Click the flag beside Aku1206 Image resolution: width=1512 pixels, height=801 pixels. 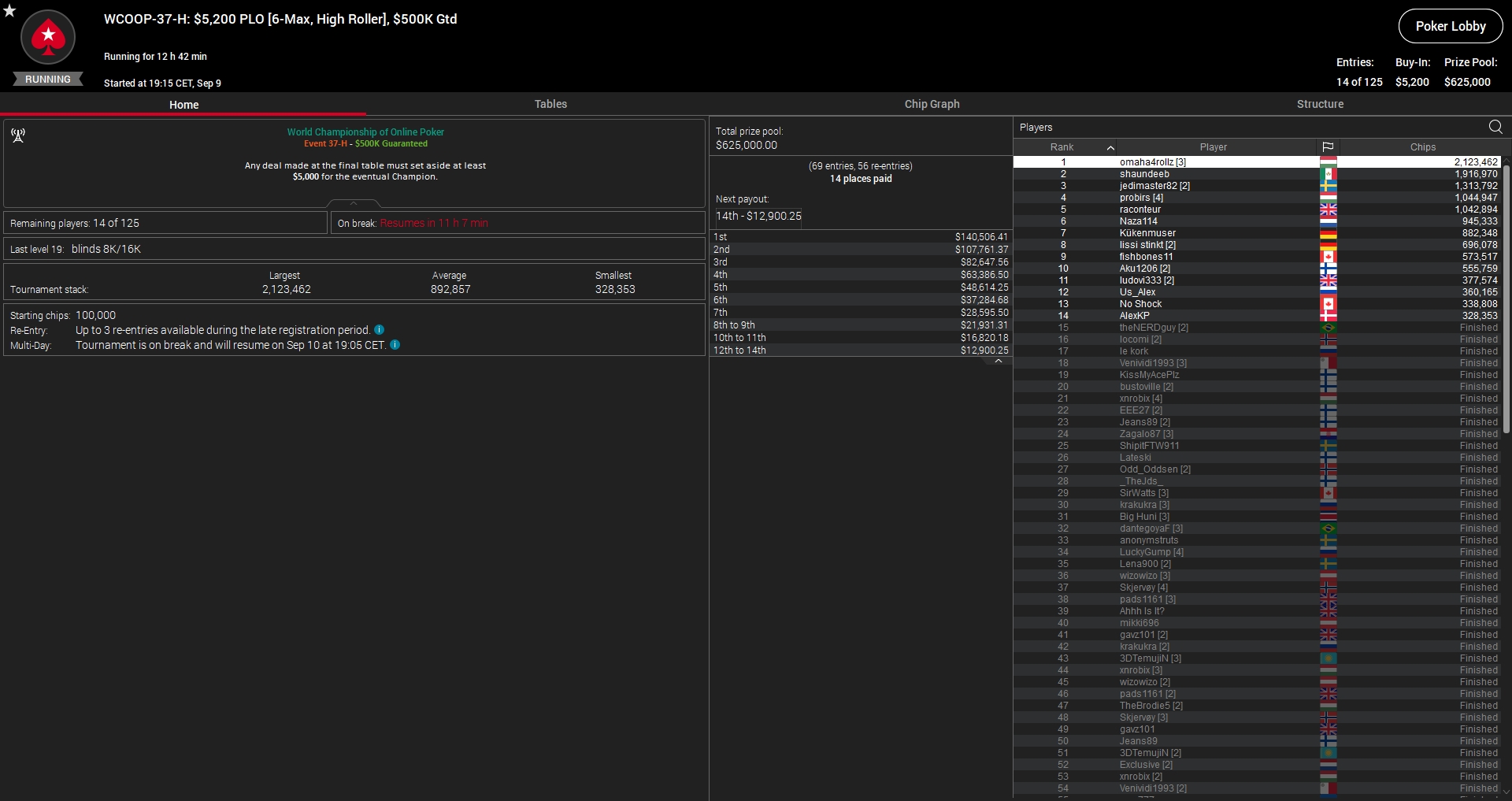point(1329,269)
